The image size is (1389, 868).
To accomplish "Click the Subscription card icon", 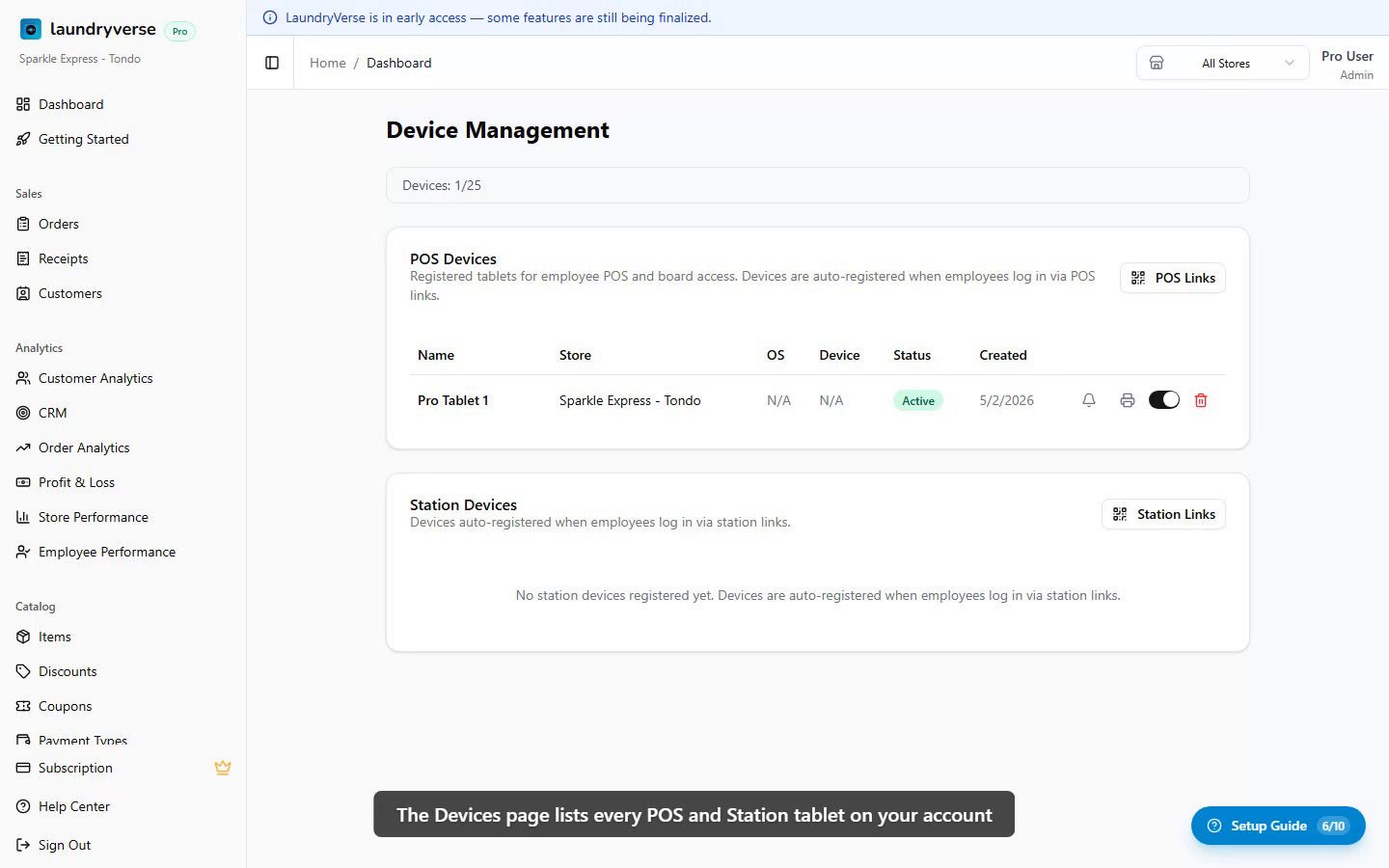I will tap(23, 768).
